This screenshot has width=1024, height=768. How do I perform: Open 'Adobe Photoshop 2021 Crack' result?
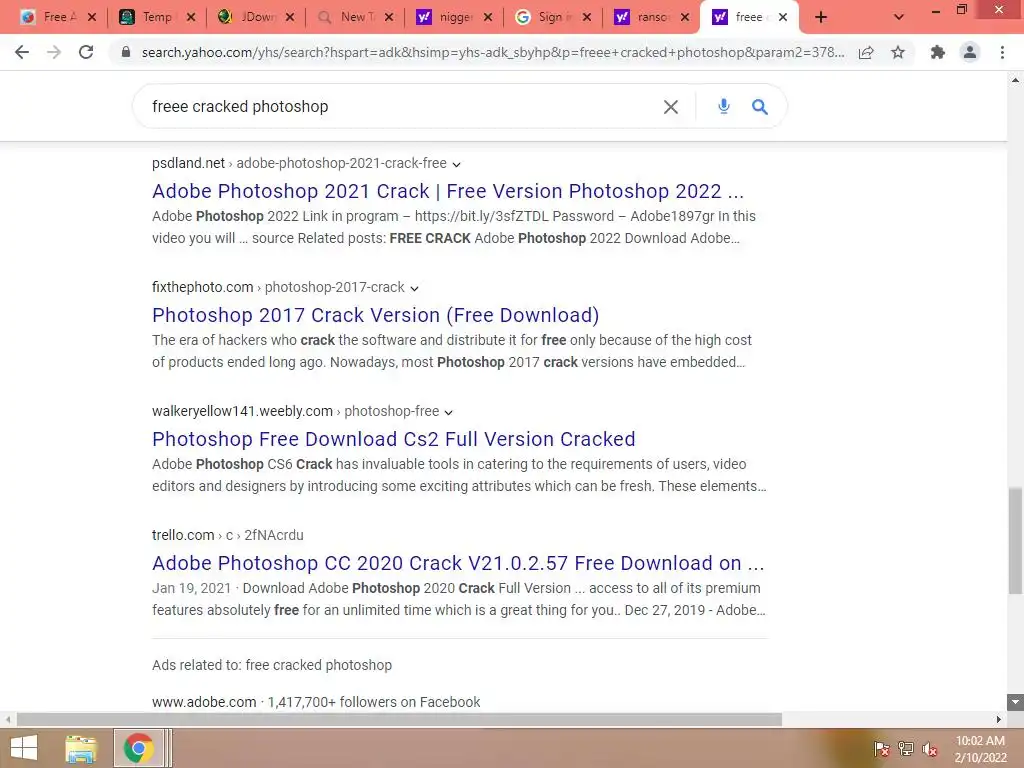448,191
